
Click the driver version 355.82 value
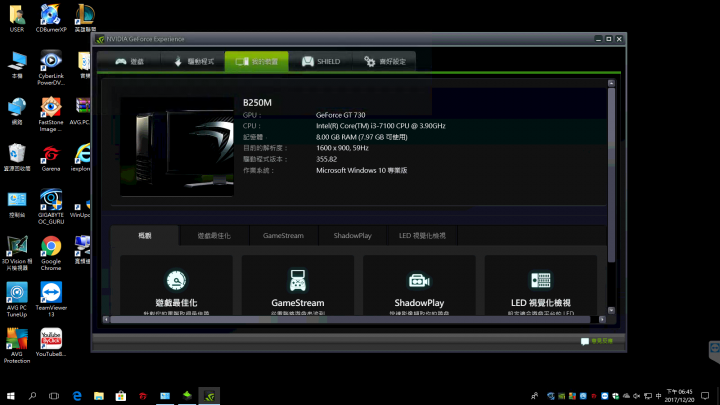point(326,159)
